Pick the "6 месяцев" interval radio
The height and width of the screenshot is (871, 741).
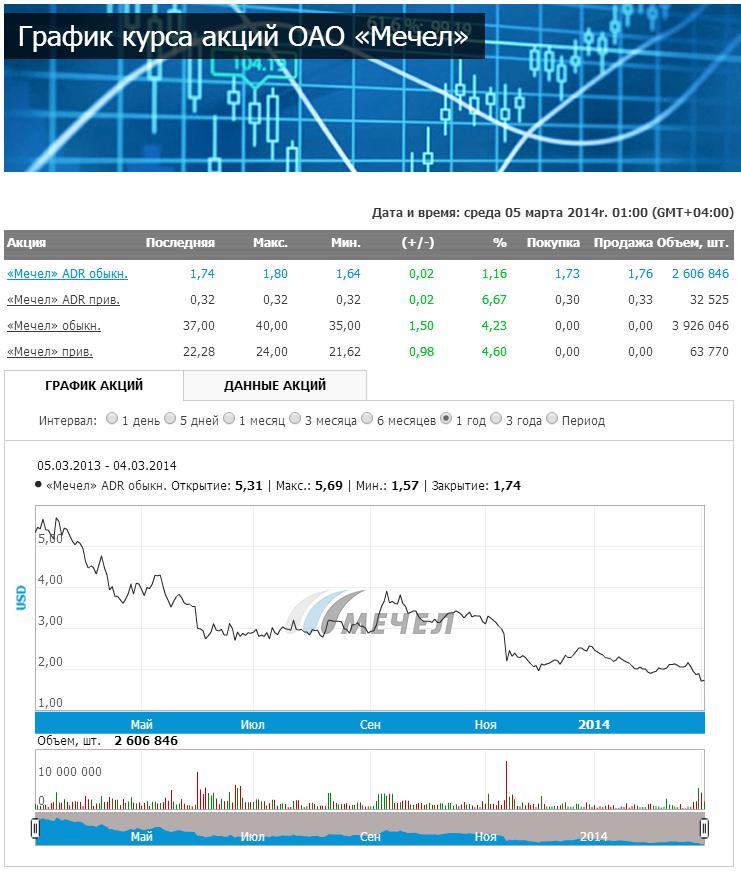point(368,420)
